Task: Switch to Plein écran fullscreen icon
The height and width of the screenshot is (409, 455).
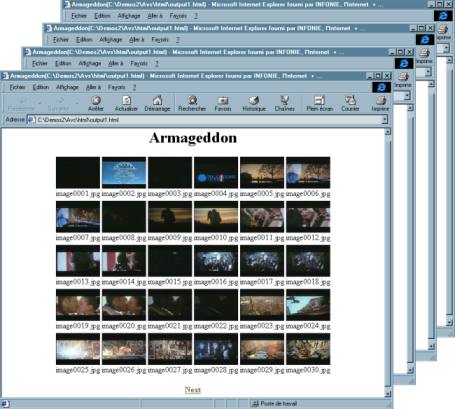Action: (319, 100)
